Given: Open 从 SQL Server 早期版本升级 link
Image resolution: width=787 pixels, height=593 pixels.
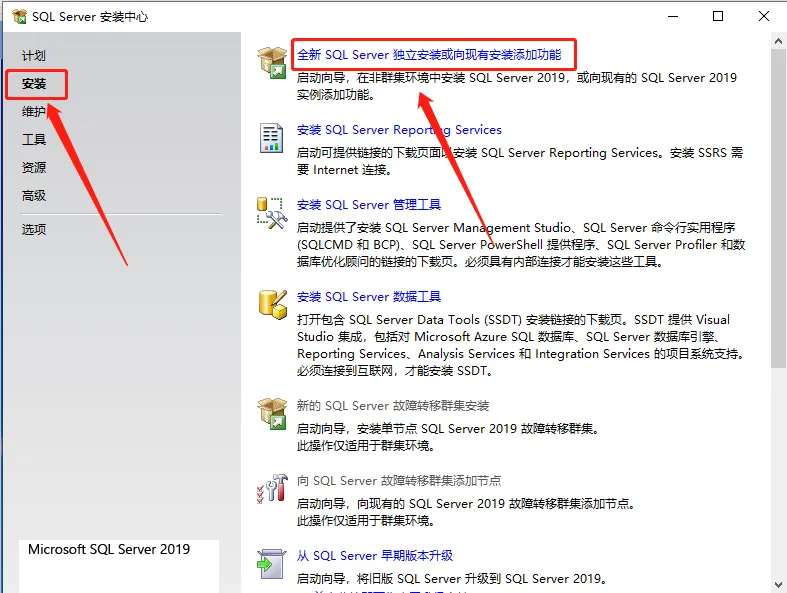Looking at the screenshot, I should (x=375, y=556).
